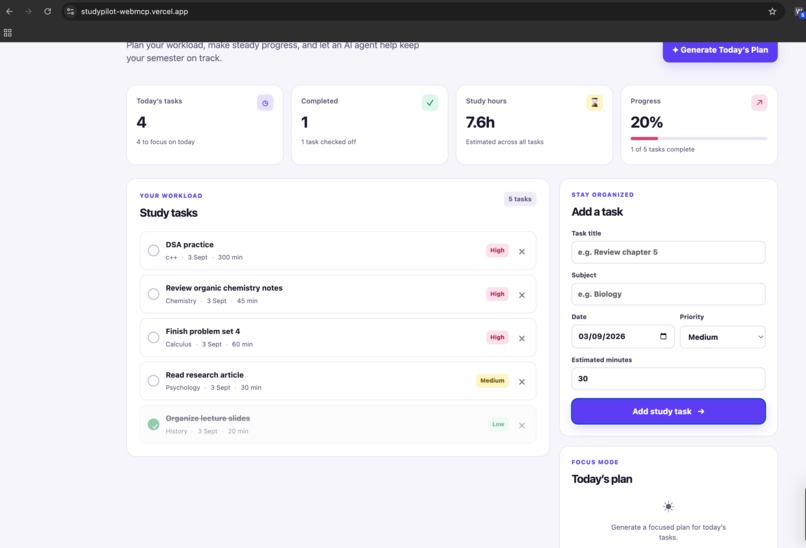
Task: Click the 7.6h study hours value
Action: (x=480, y=122)
